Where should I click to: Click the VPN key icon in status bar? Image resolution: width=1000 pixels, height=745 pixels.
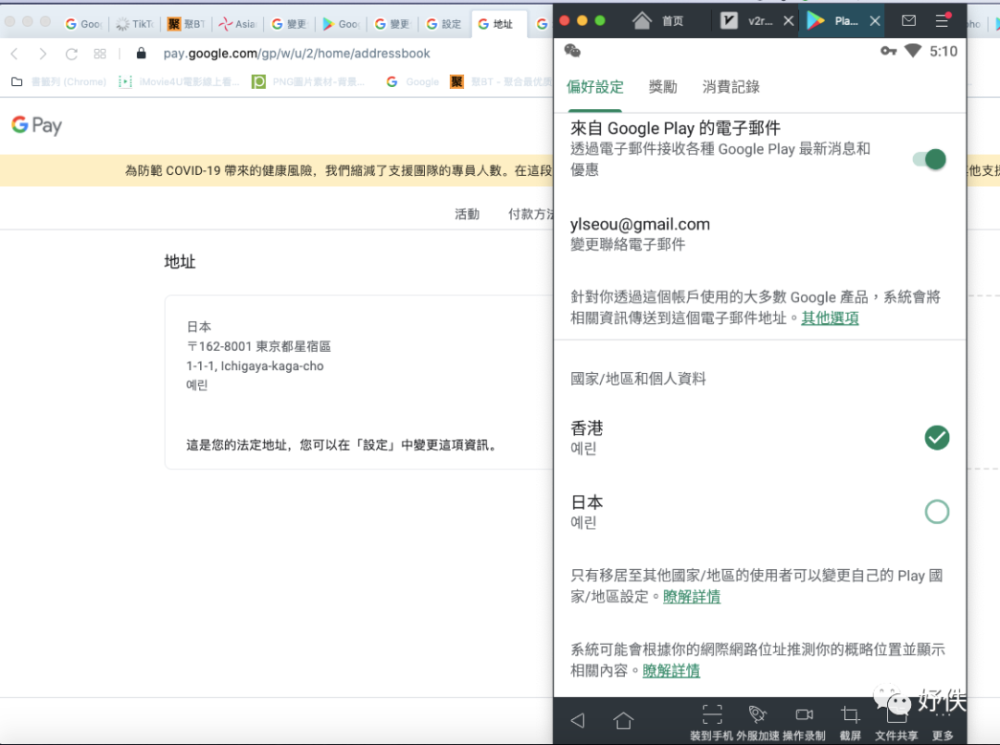888,51
